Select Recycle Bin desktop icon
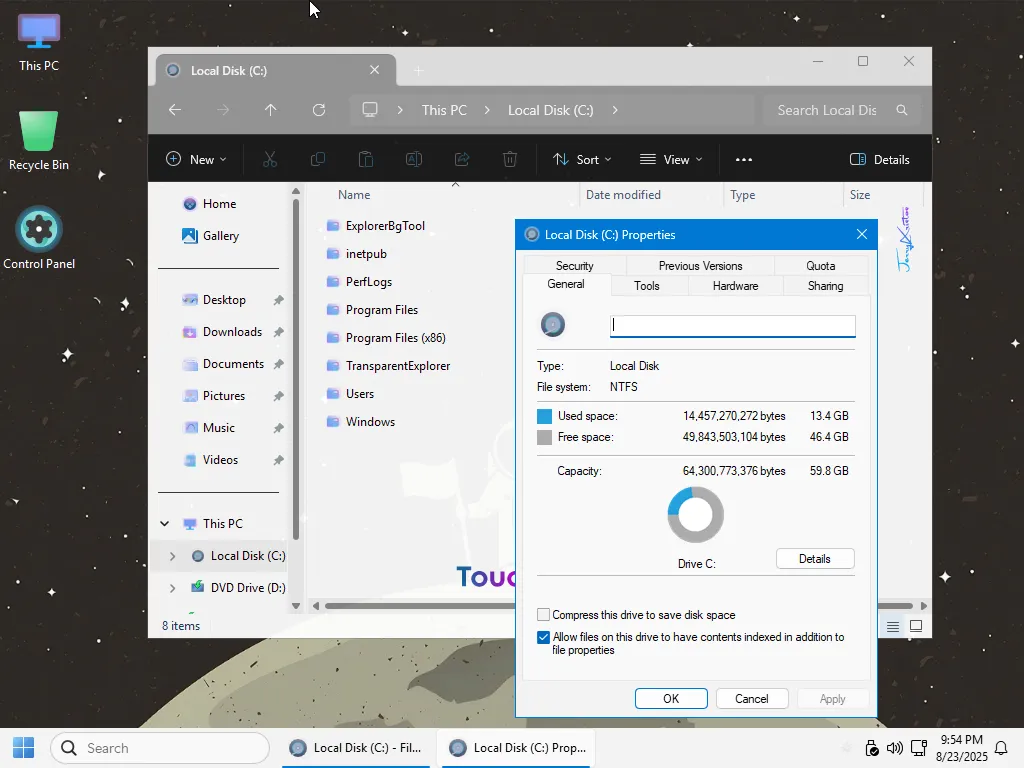1024x768 pixels. tap(39, 140)
